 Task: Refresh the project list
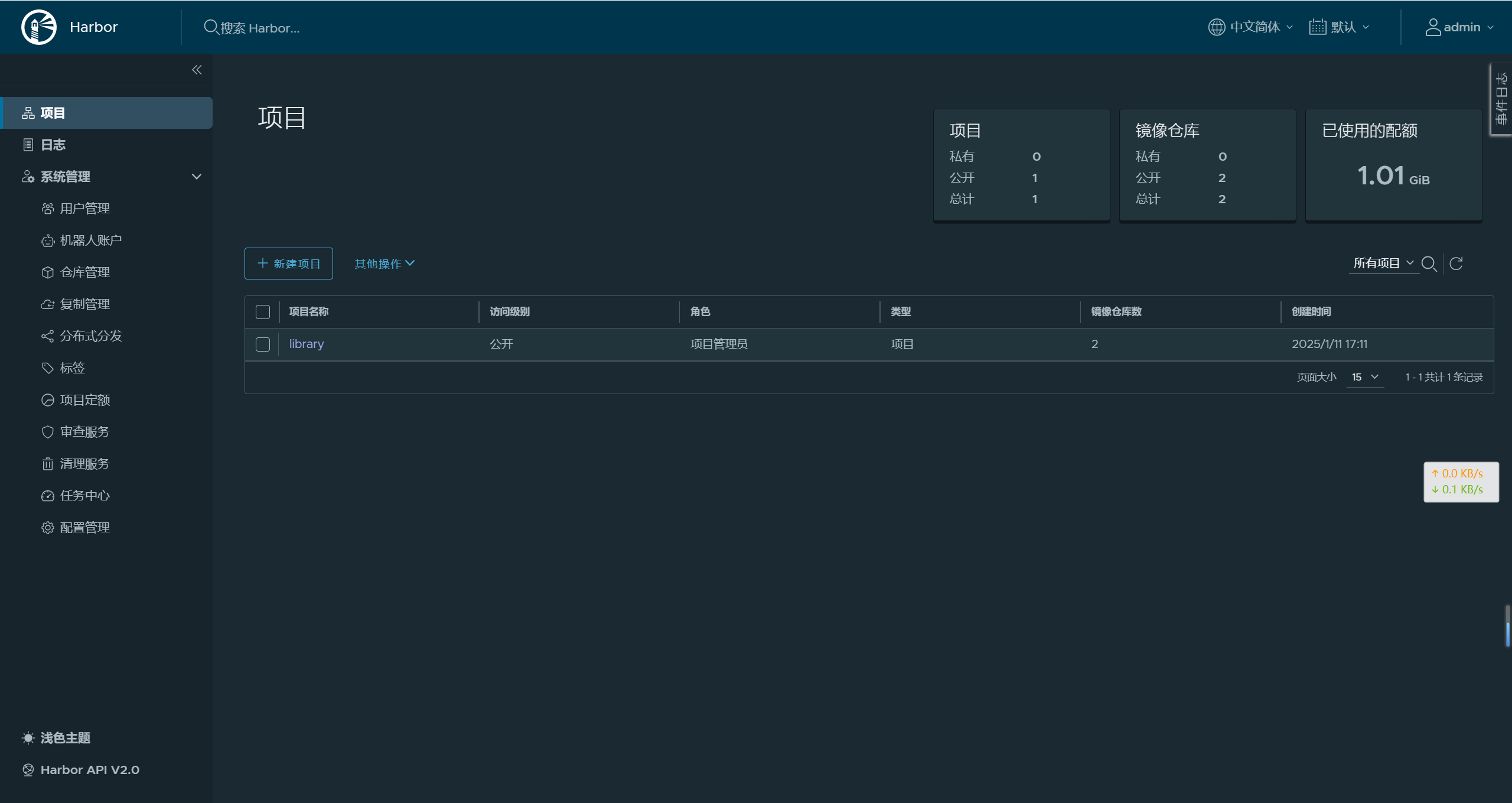tap(1456, 264)
